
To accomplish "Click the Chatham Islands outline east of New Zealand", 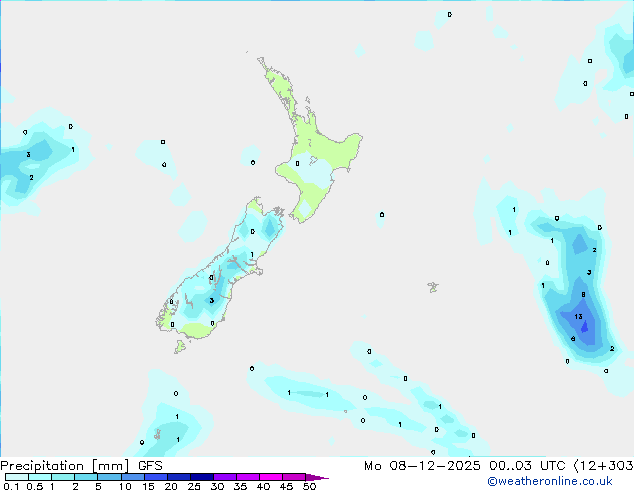I will pos(433,287).
